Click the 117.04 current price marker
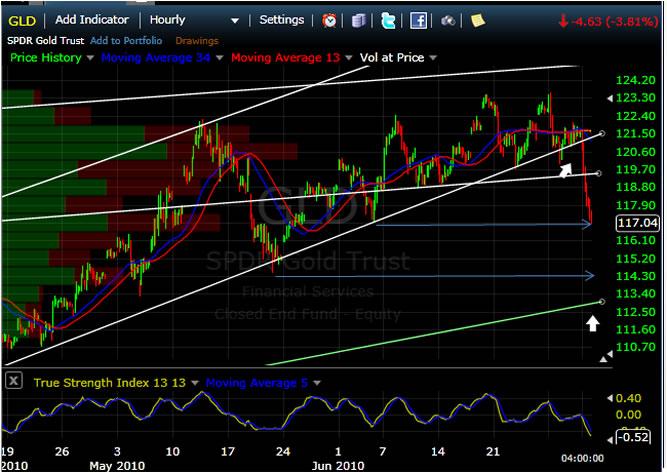667x473 pixels. point(636,224)
